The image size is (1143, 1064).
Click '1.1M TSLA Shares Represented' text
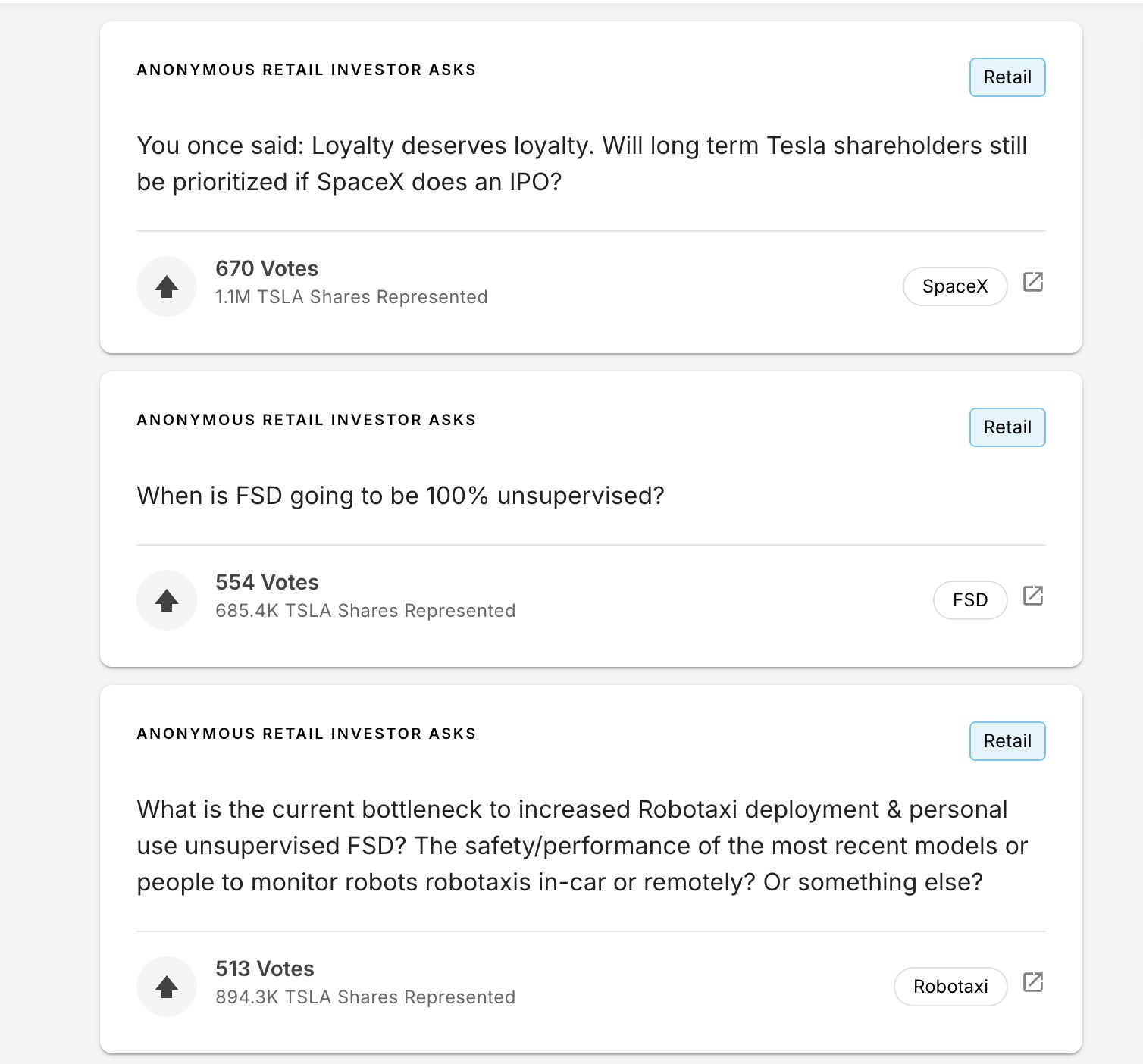351,297
